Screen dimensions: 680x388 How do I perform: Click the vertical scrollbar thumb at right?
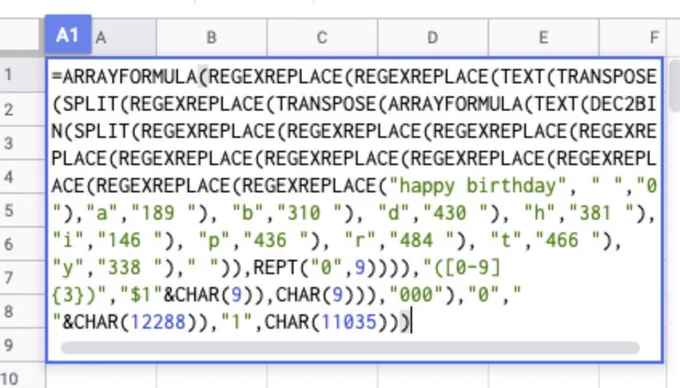pos(674,85)
